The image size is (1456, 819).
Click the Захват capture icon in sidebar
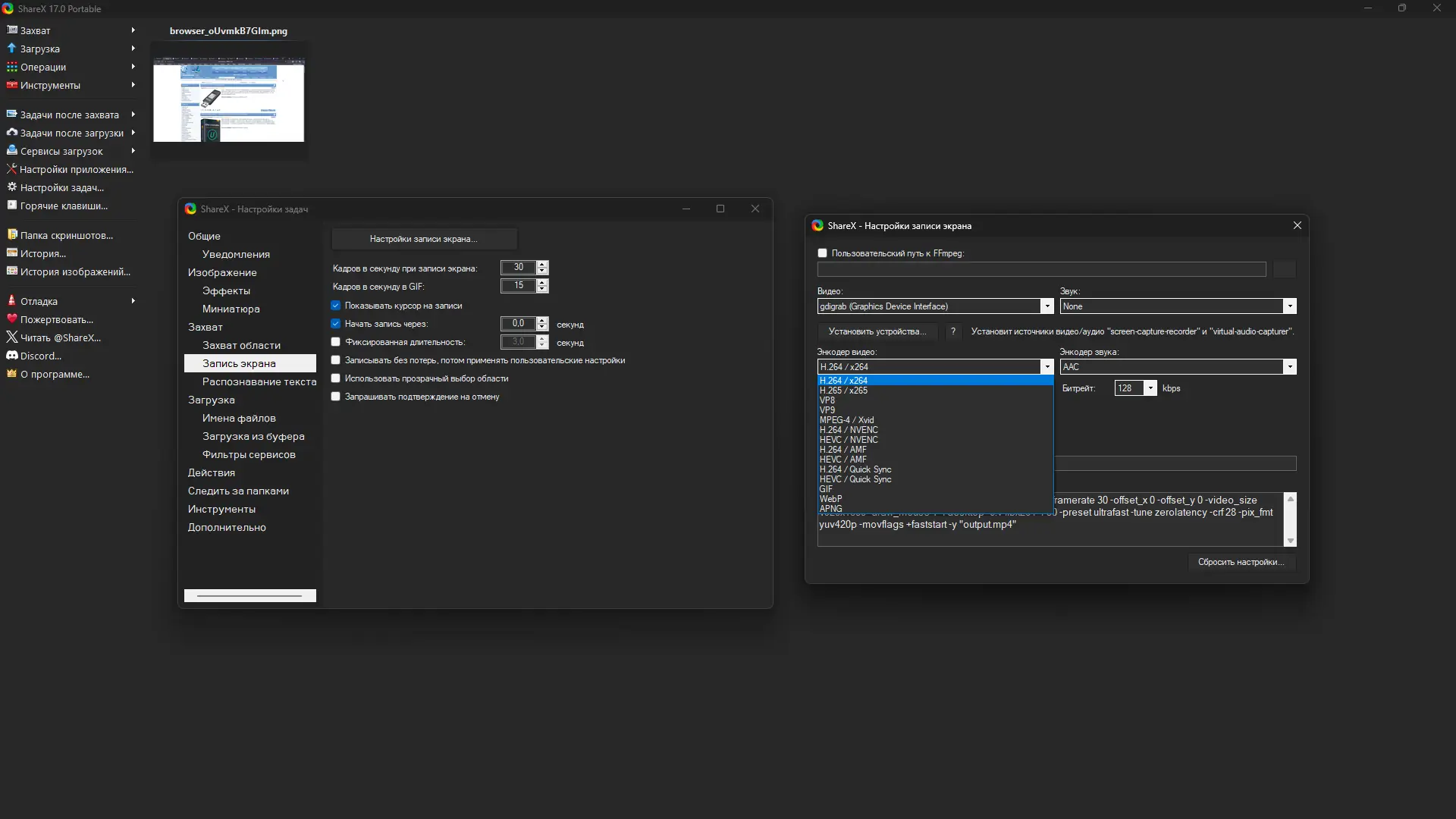pyautogui.click(x=11, y=30)
